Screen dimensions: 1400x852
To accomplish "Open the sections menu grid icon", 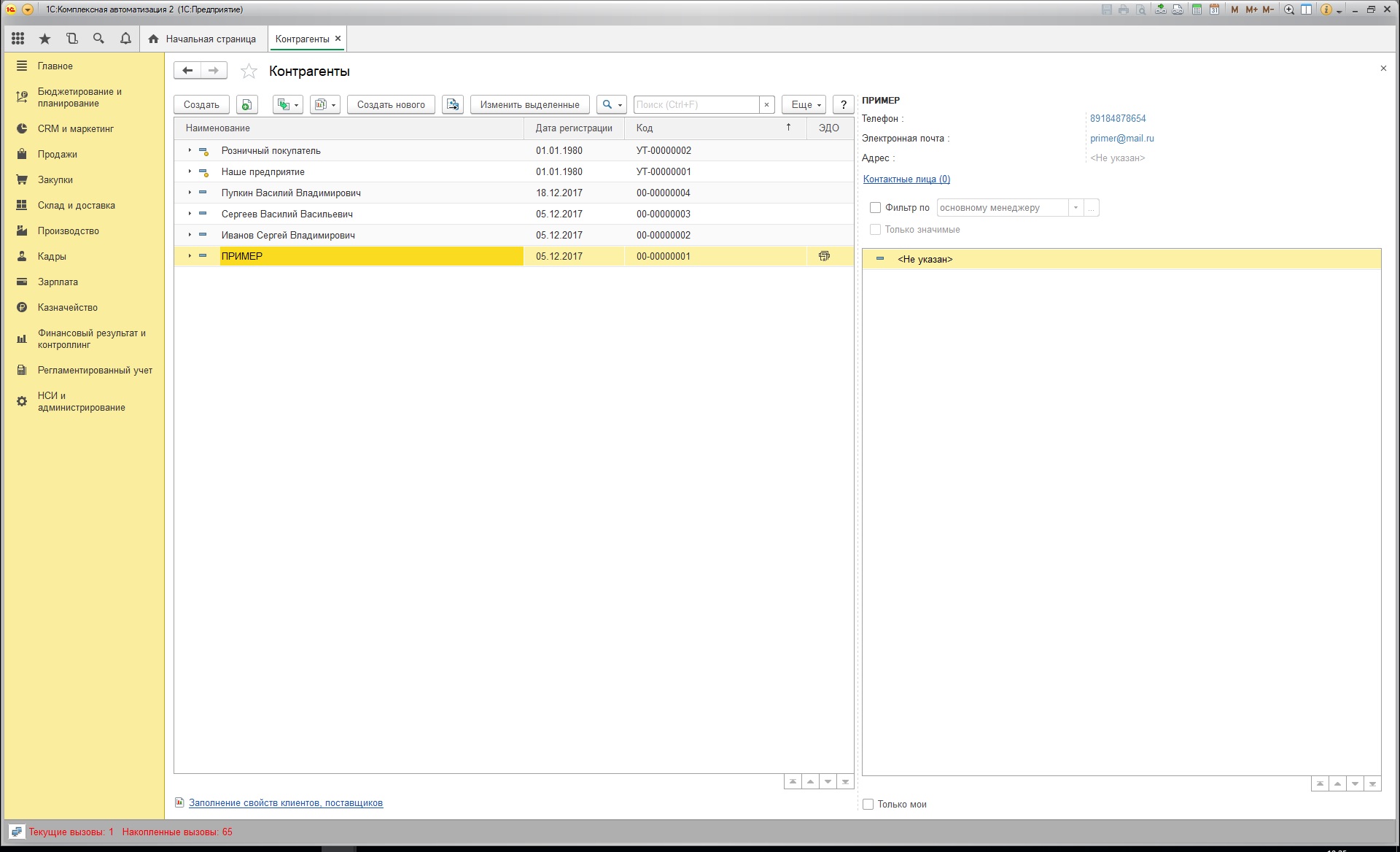I will tap(18, 39).
